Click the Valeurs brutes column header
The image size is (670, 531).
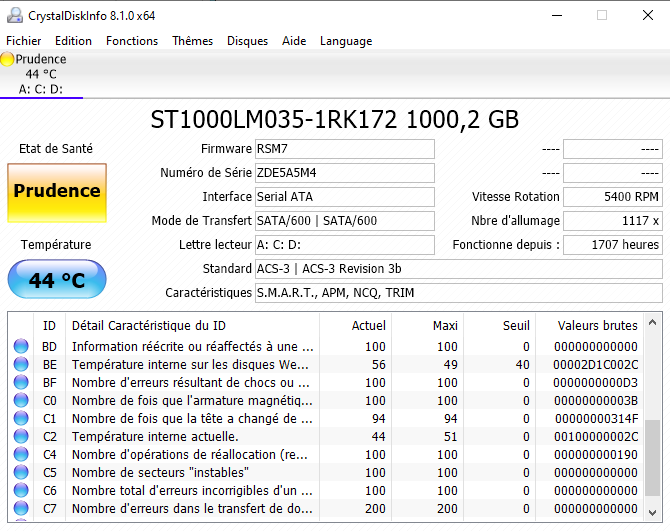tap(590, 326)
